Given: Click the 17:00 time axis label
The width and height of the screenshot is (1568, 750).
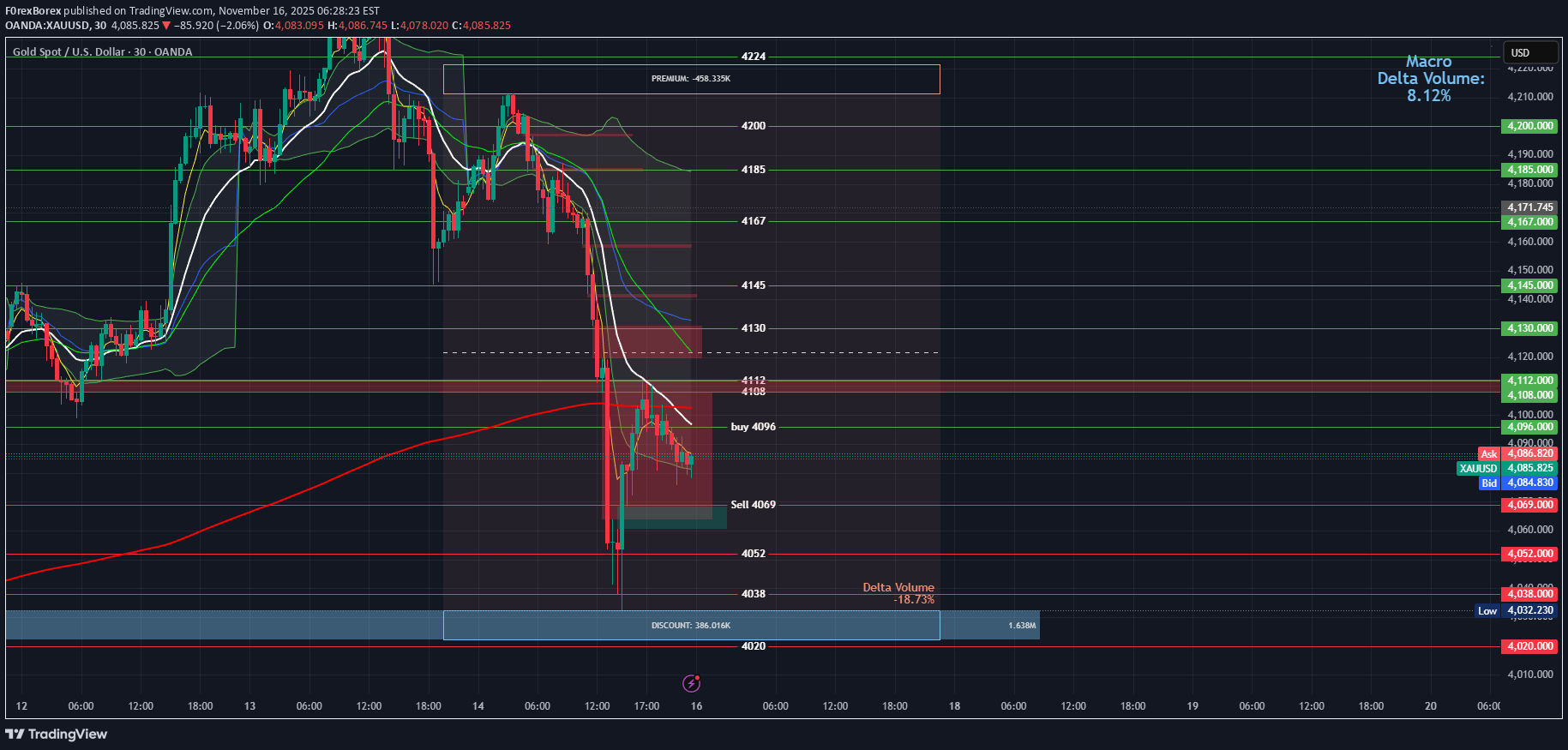Looking at the screenshot, I should [646, 706].
